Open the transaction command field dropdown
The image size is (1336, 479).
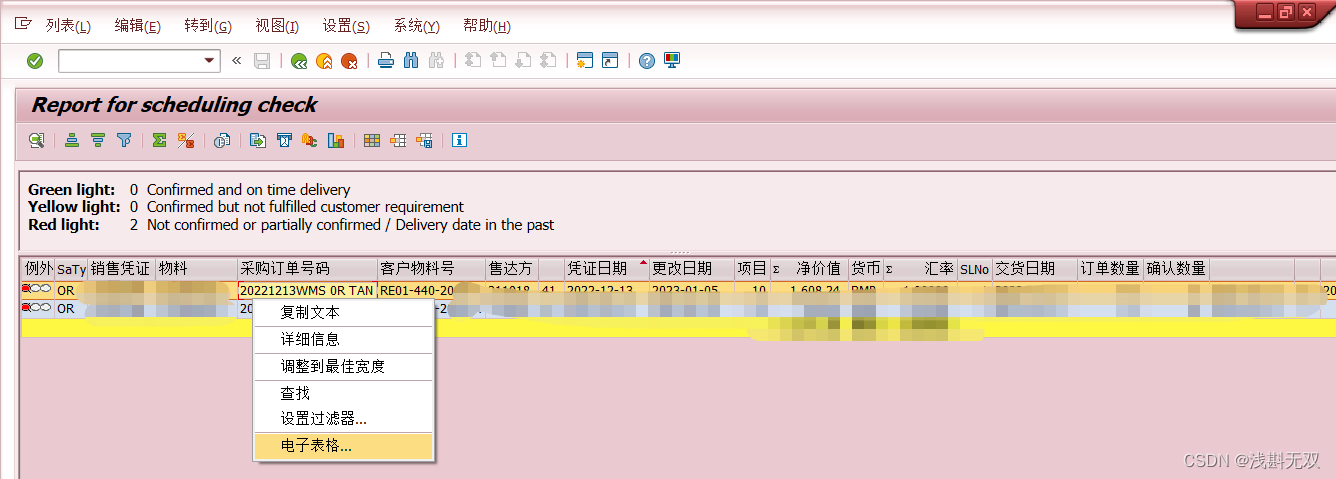pyautogui.click(x=210, y=61)
